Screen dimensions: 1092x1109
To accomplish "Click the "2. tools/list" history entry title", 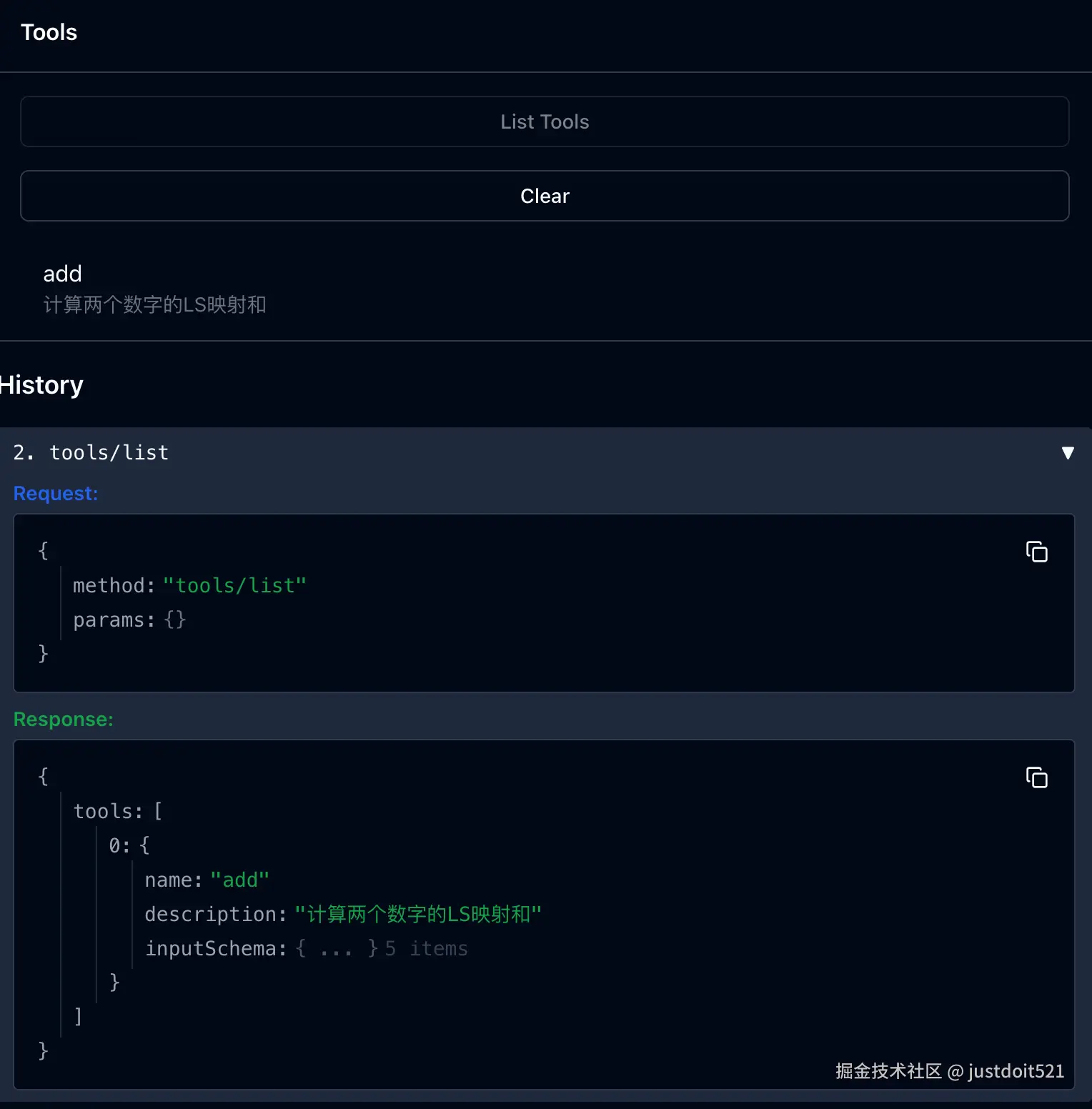I will pos(91,453).
